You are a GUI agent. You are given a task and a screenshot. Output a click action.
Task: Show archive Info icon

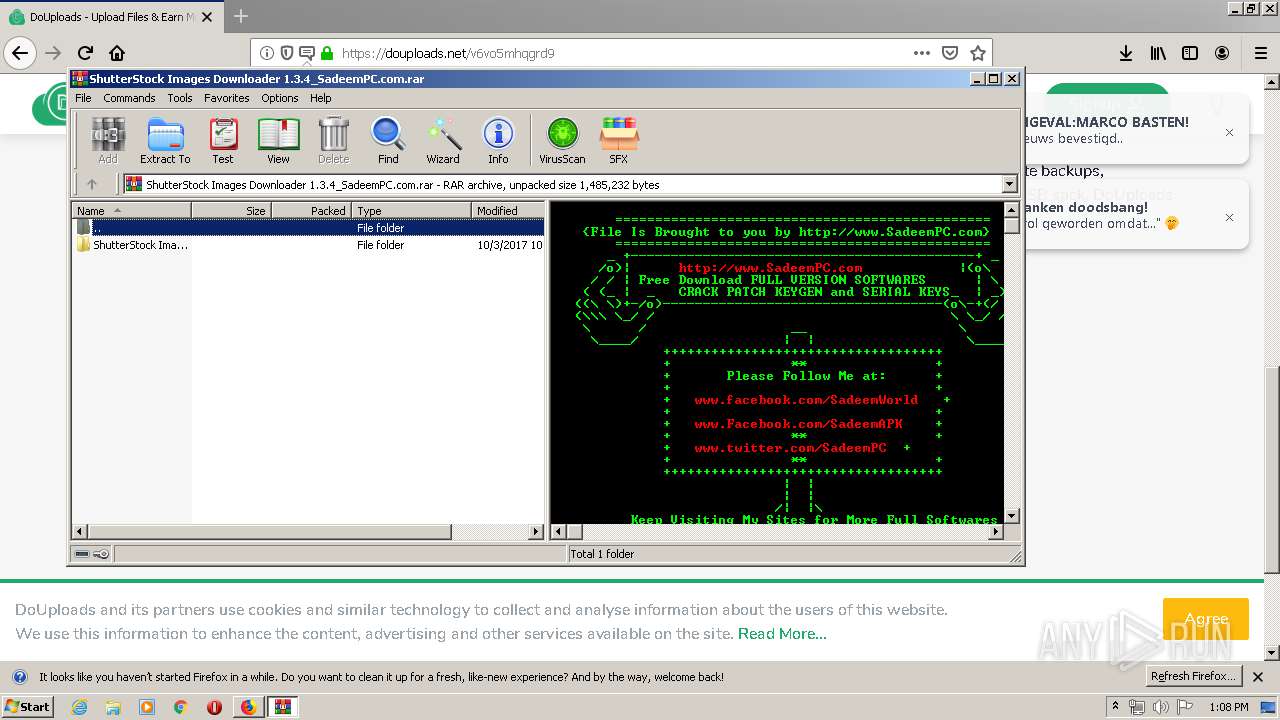(x=498, y=140)
